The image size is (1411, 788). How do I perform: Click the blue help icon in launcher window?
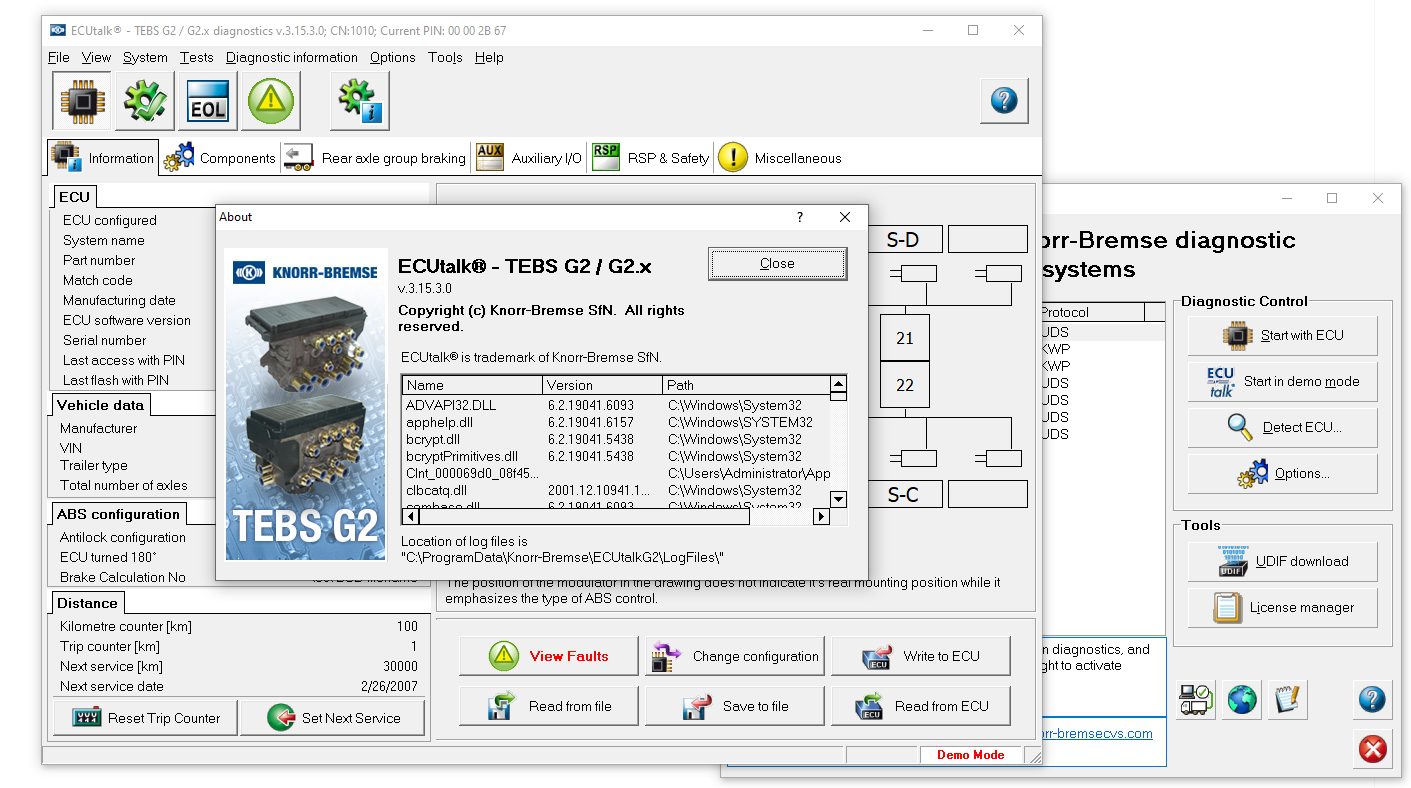1374,698
